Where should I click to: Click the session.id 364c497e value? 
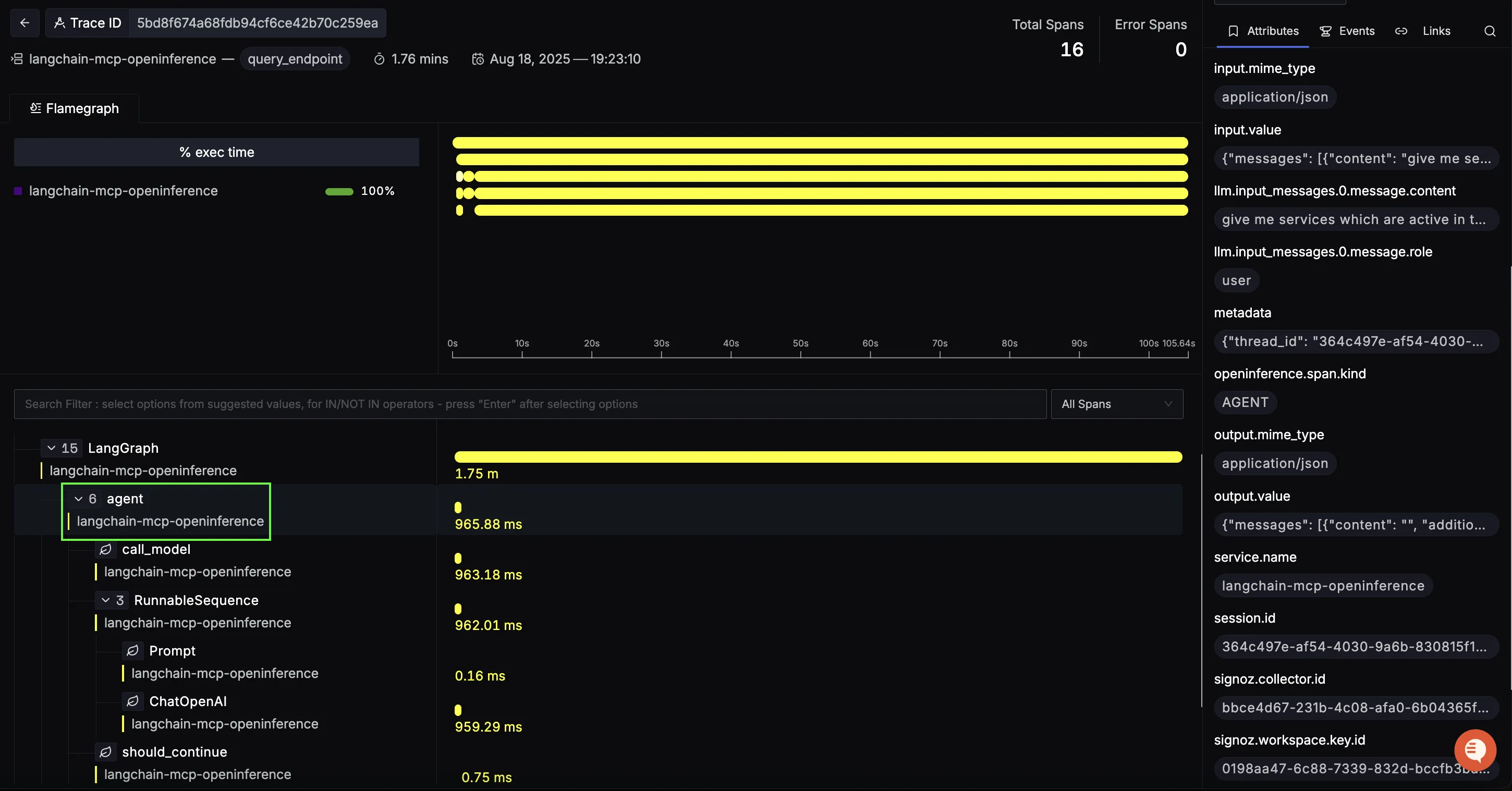pyautogui.click(x=1356, y=646)
